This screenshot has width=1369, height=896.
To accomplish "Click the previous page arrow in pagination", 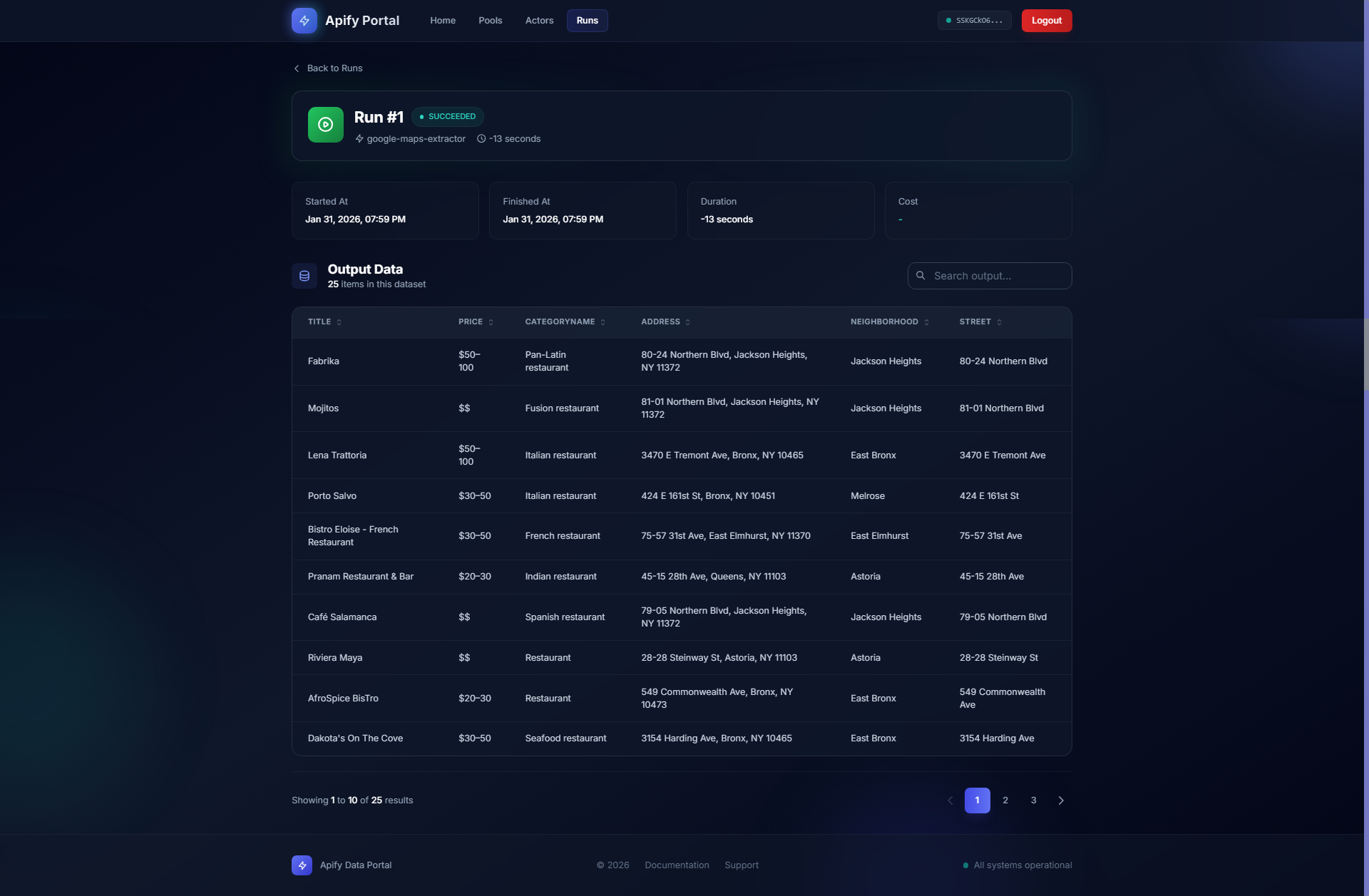I will [950, 800].
